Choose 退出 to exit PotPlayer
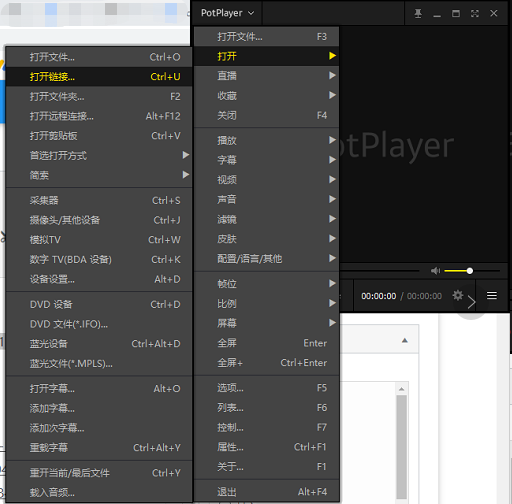 267,492
